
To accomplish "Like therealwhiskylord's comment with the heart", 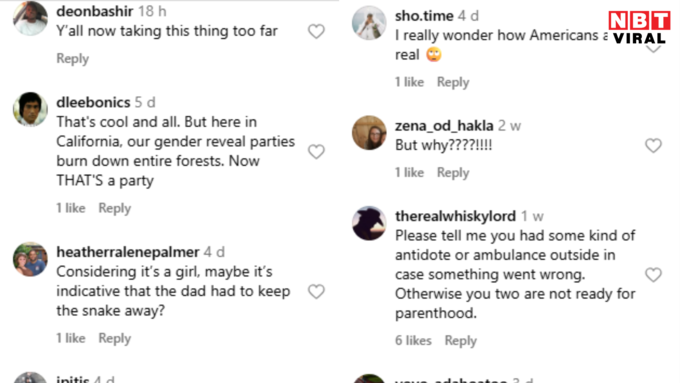I will click(653, 275).
